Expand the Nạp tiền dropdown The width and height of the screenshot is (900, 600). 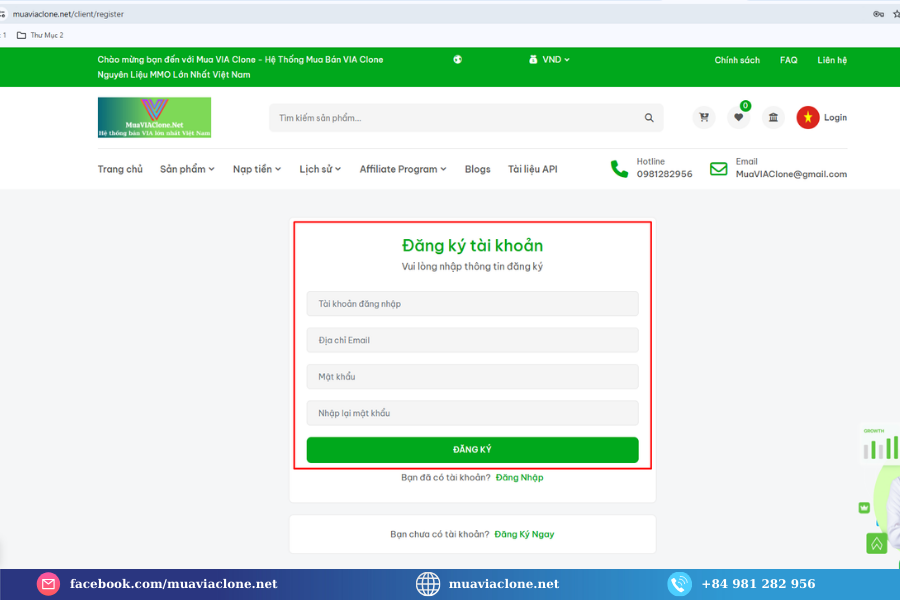coord(257,169)
